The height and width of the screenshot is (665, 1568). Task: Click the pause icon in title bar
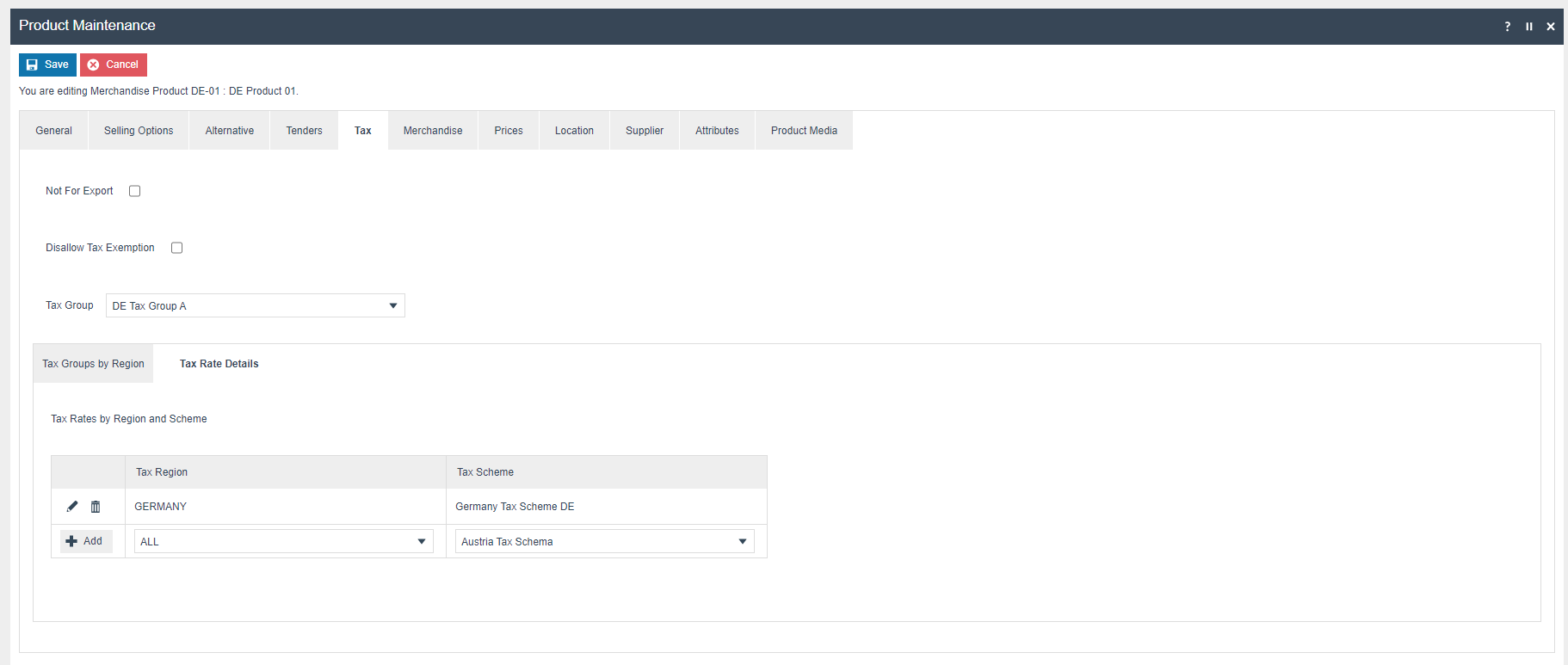tap(1529, 27)
